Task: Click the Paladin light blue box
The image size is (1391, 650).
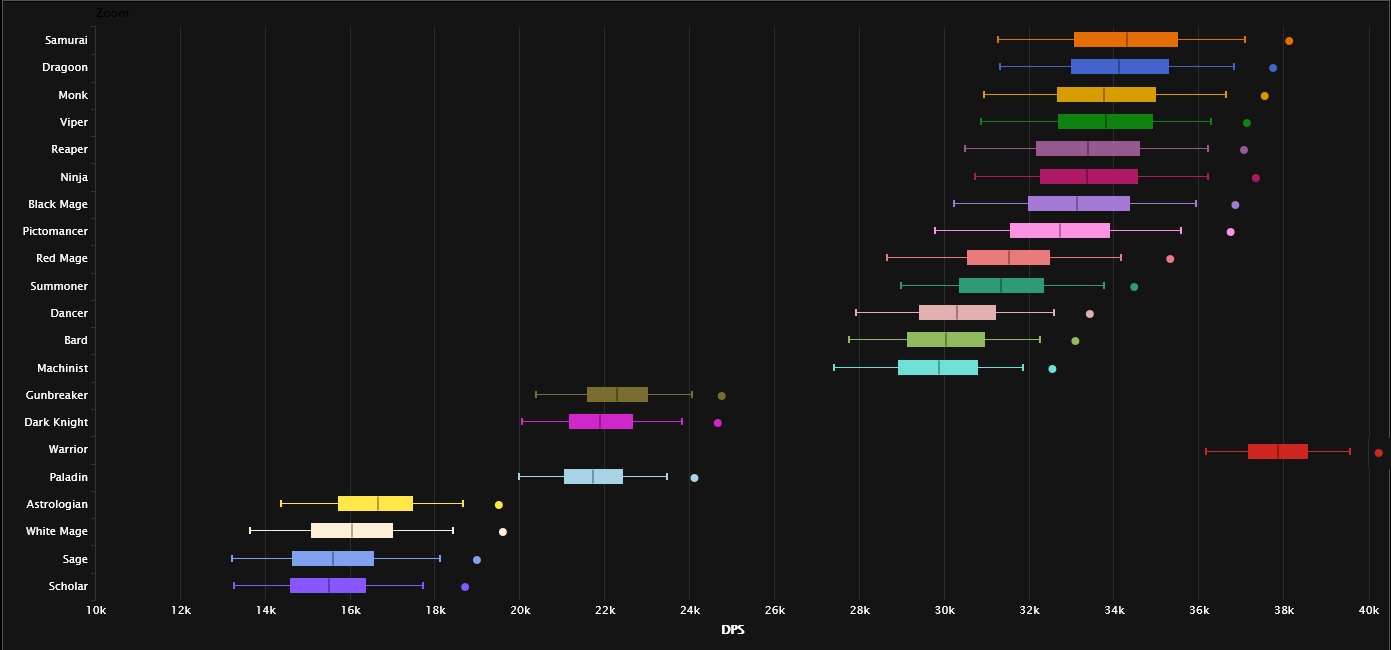Action: [593, 477]
